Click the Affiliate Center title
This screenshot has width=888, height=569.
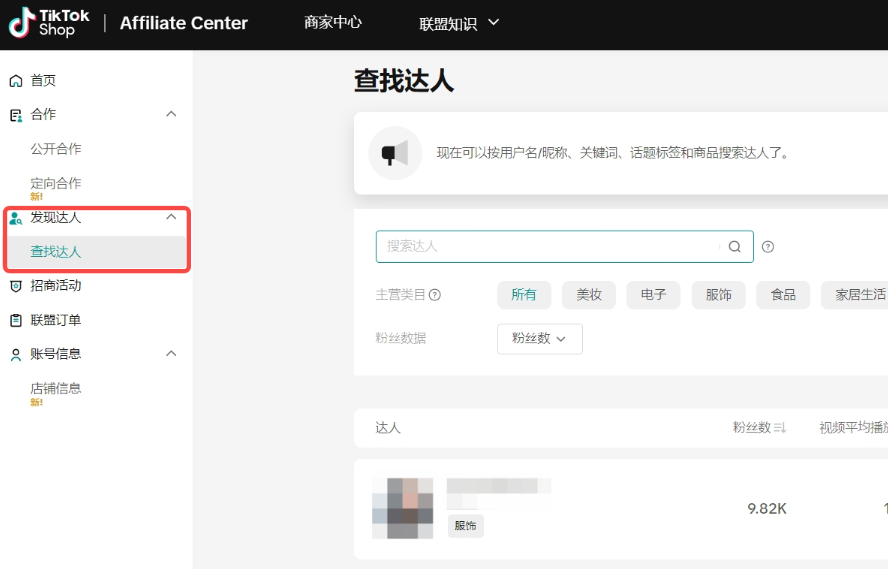pos(183,23)
